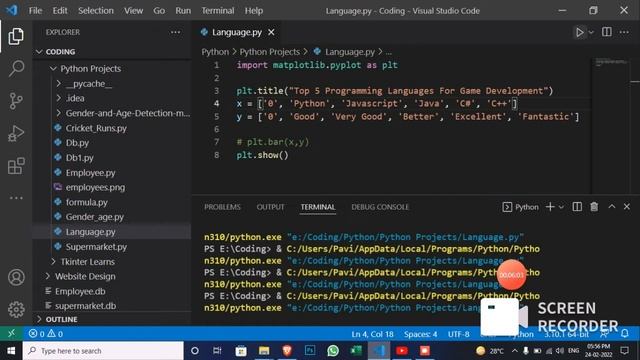
Task: Open the Extensions view
Action: (x=16, y=166)
